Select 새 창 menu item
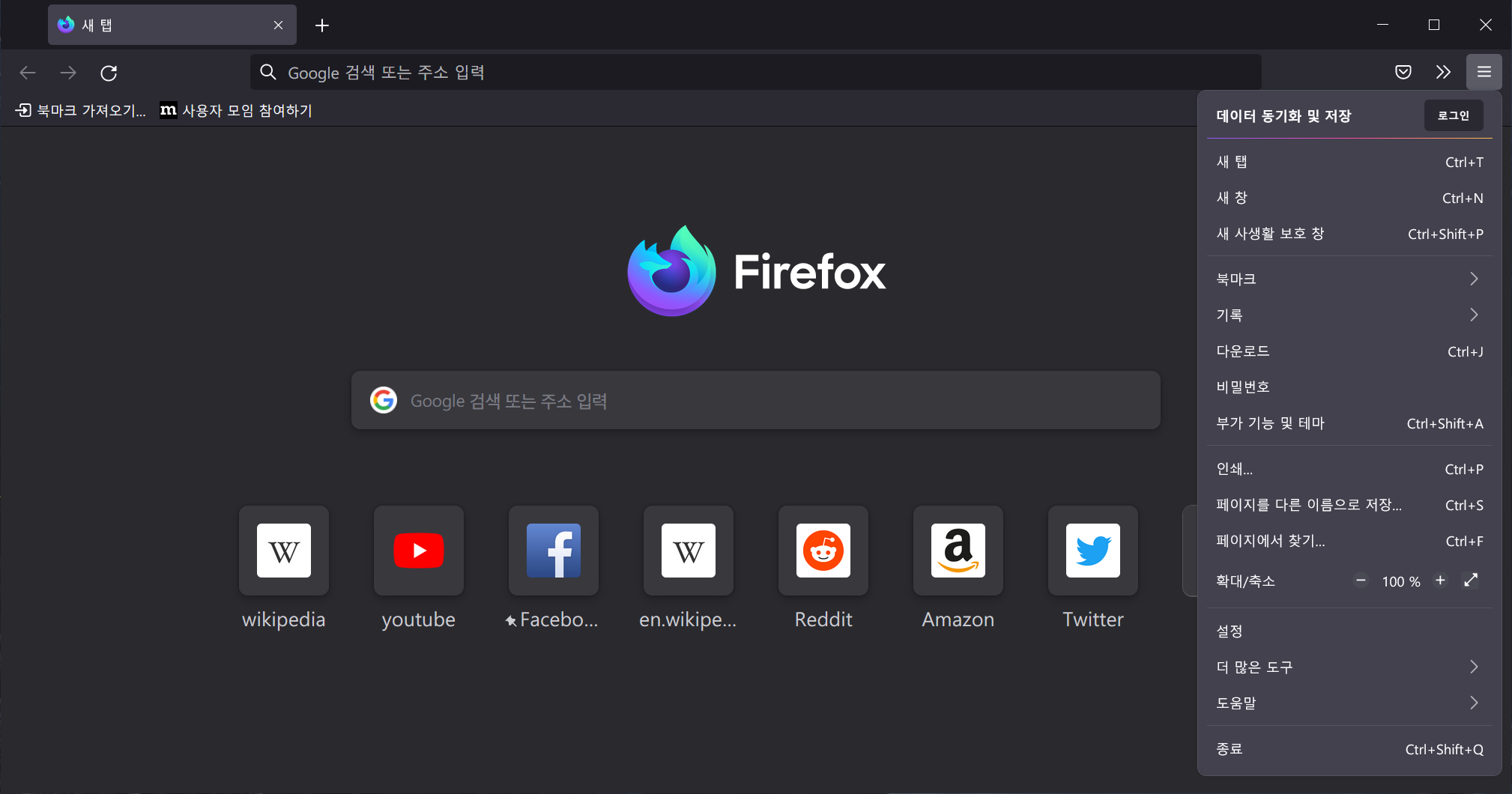 (1349, 198)
